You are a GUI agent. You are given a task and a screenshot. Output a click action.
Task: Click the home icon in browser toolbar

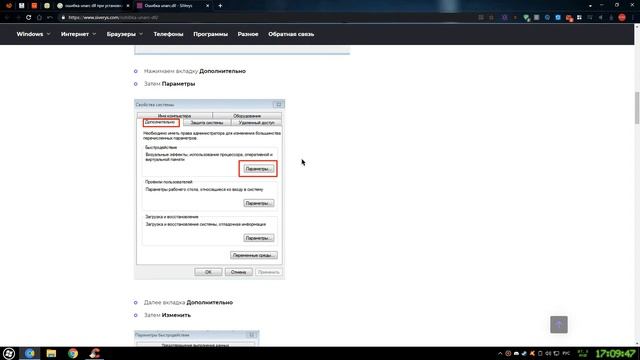click(x=39, y=18)
